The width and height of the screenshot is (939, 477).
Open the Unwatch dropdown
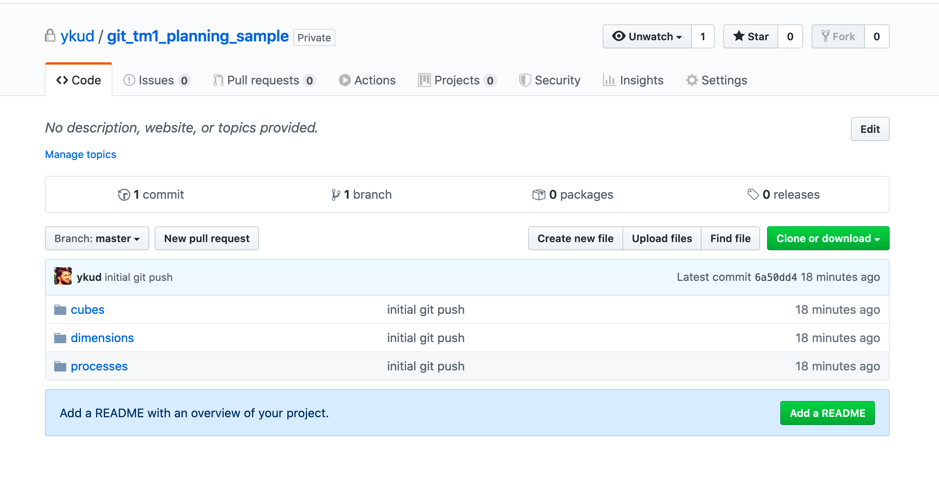647,37
